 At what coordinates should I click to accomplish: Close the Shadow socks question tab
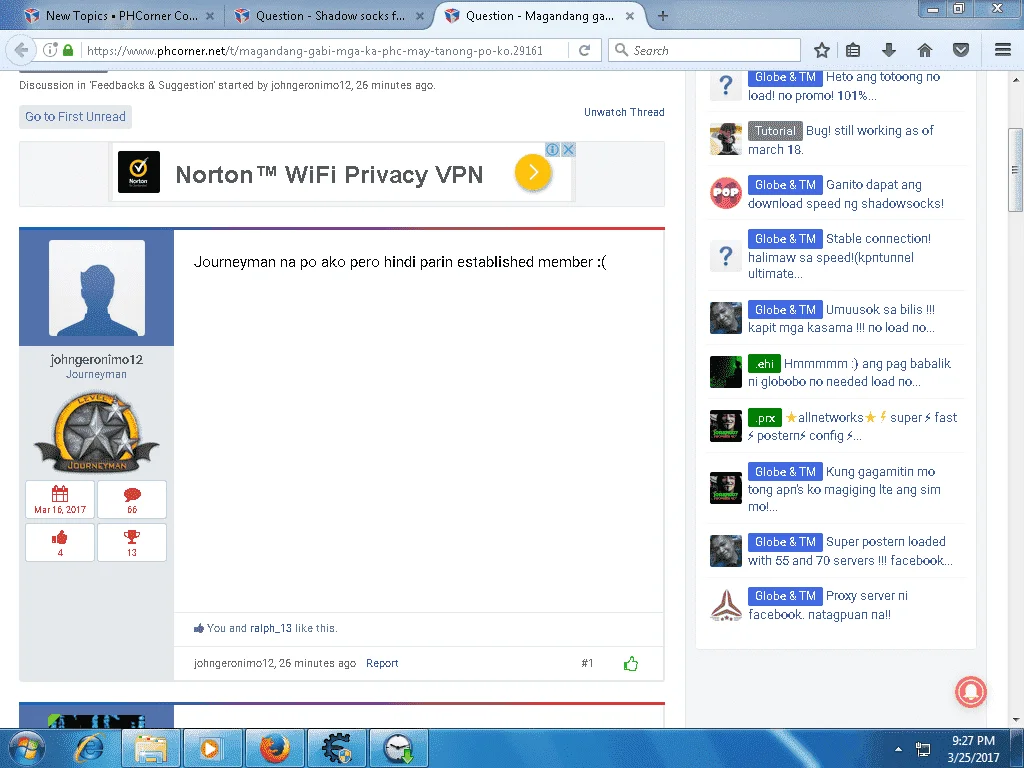click(420, 16)
